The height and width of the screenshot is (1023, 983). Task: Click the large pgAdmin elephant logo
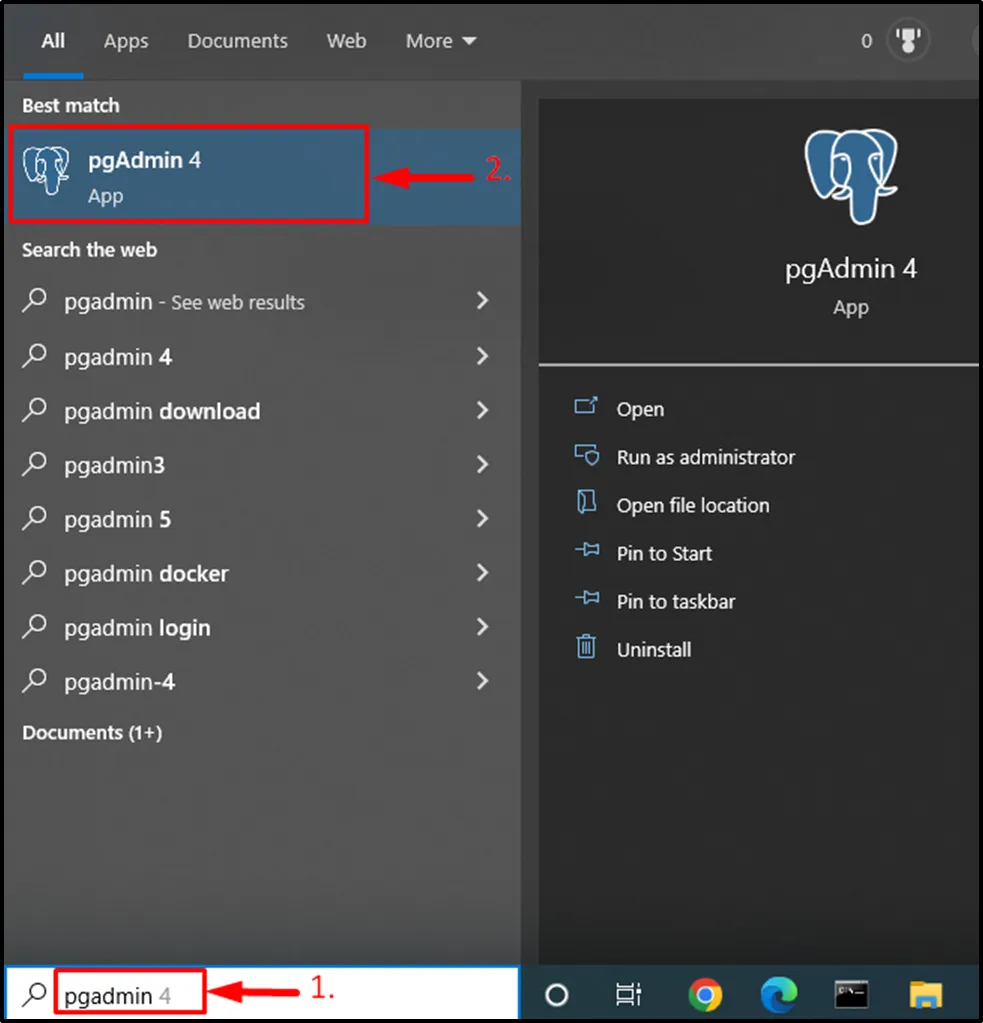point(850,174)
